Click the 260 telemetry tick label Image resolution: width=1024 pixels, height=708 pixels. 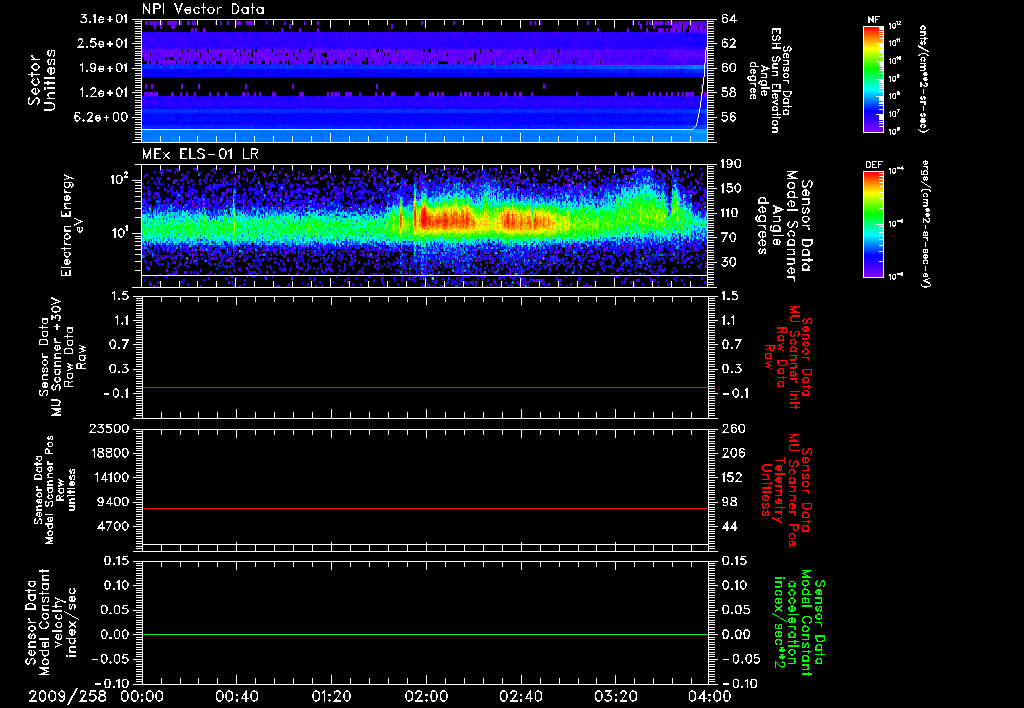coord(731,428)
